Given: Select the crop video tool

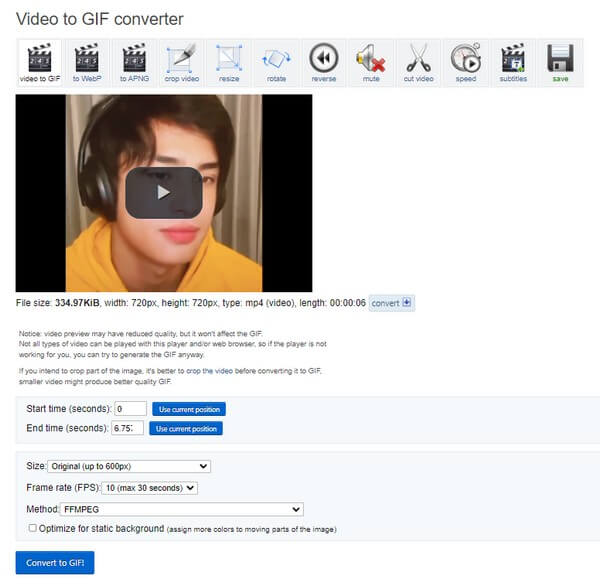Looking at the screenshot, I should [x=182, y=63].
